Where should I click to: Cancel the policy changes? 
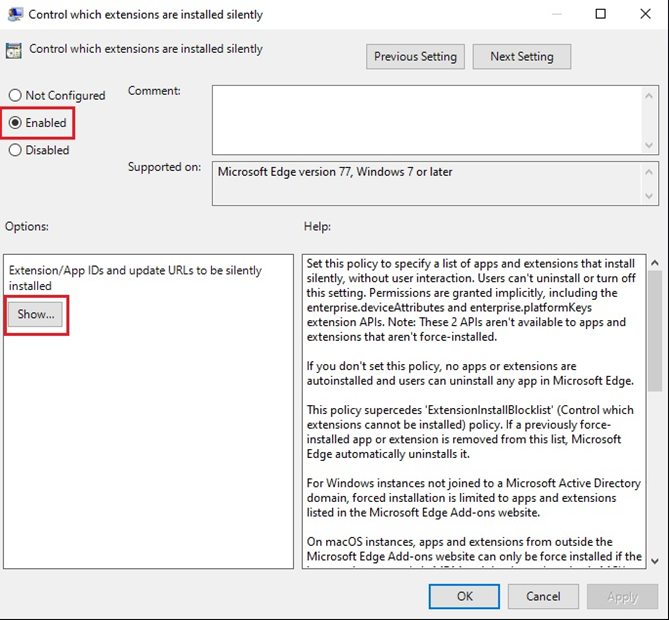click(543, 596)
